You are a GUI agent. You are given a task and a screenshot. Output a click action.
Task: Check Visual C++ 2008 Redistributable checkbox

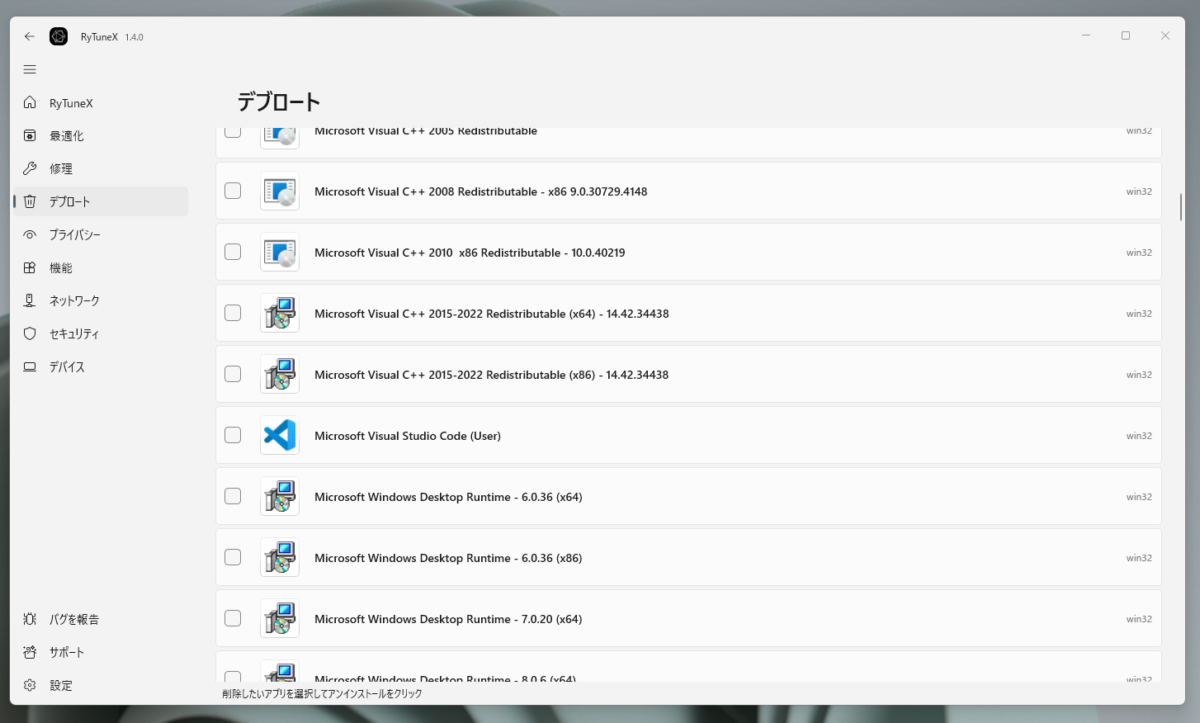[x=232, y=191]
